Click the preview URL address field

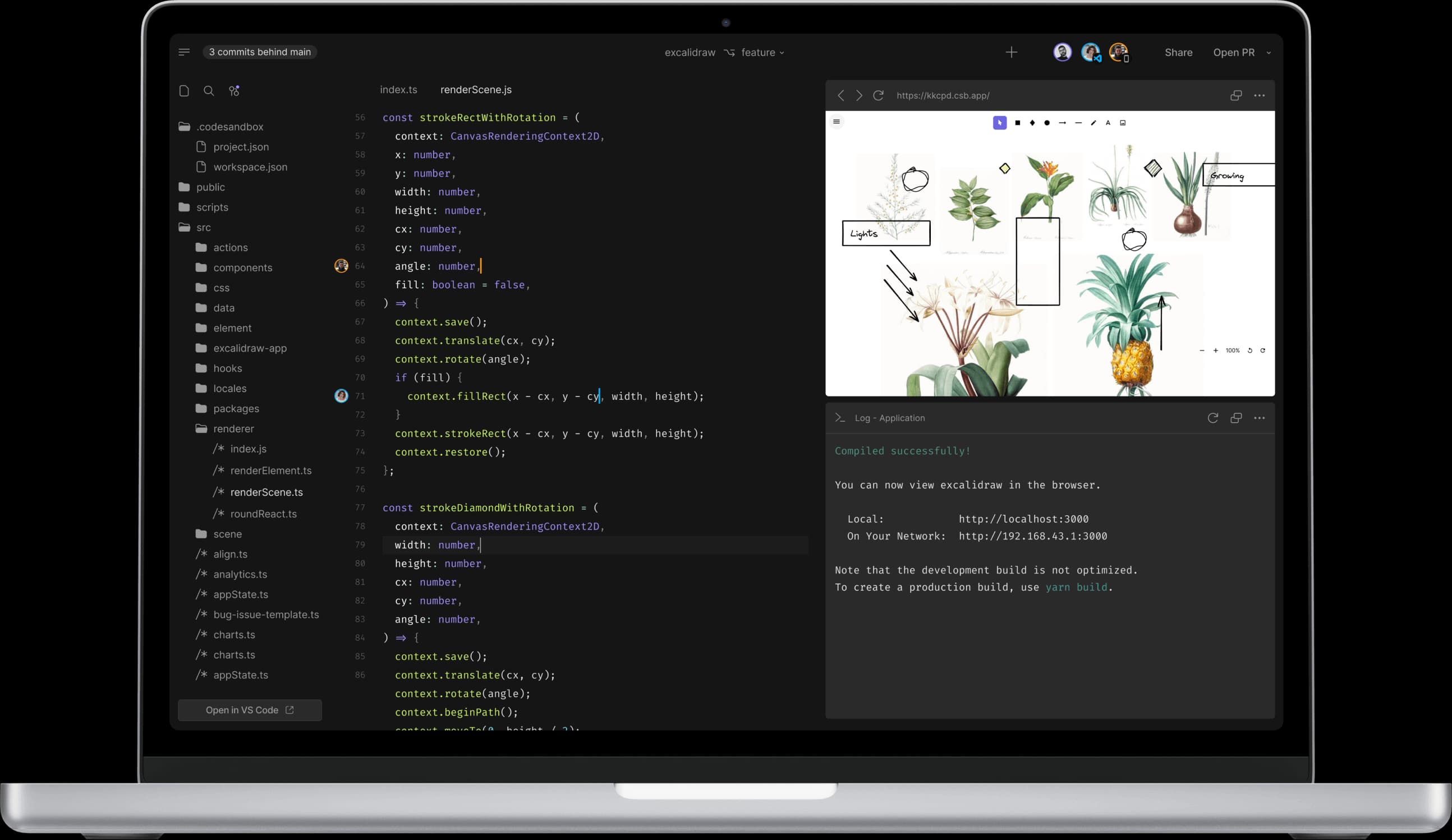(x=943, y=95)
